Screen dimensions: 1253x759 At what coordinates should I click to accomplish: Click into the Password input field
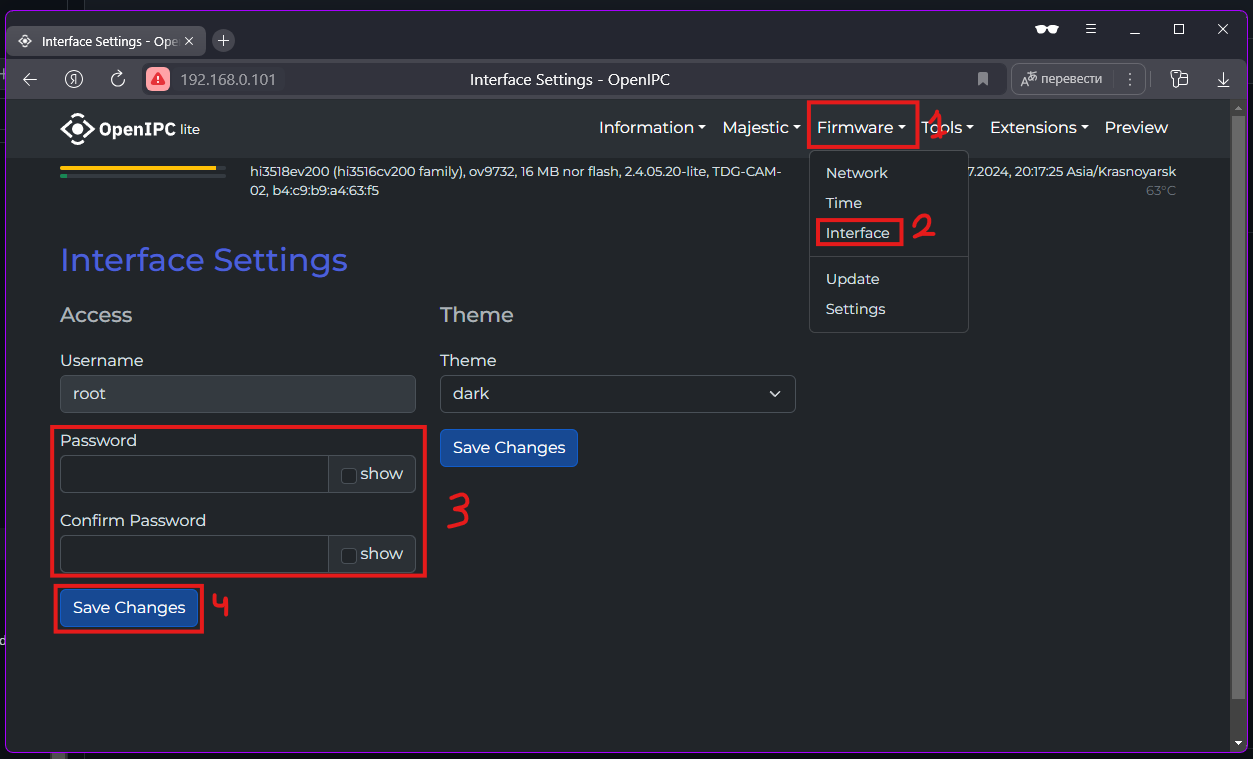[x=194, y=474]
